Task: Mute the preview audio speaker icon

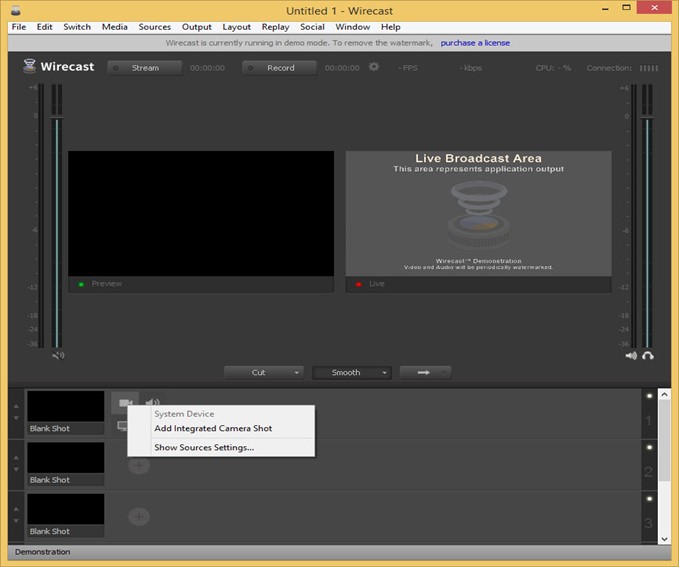Action: point(58,356)
